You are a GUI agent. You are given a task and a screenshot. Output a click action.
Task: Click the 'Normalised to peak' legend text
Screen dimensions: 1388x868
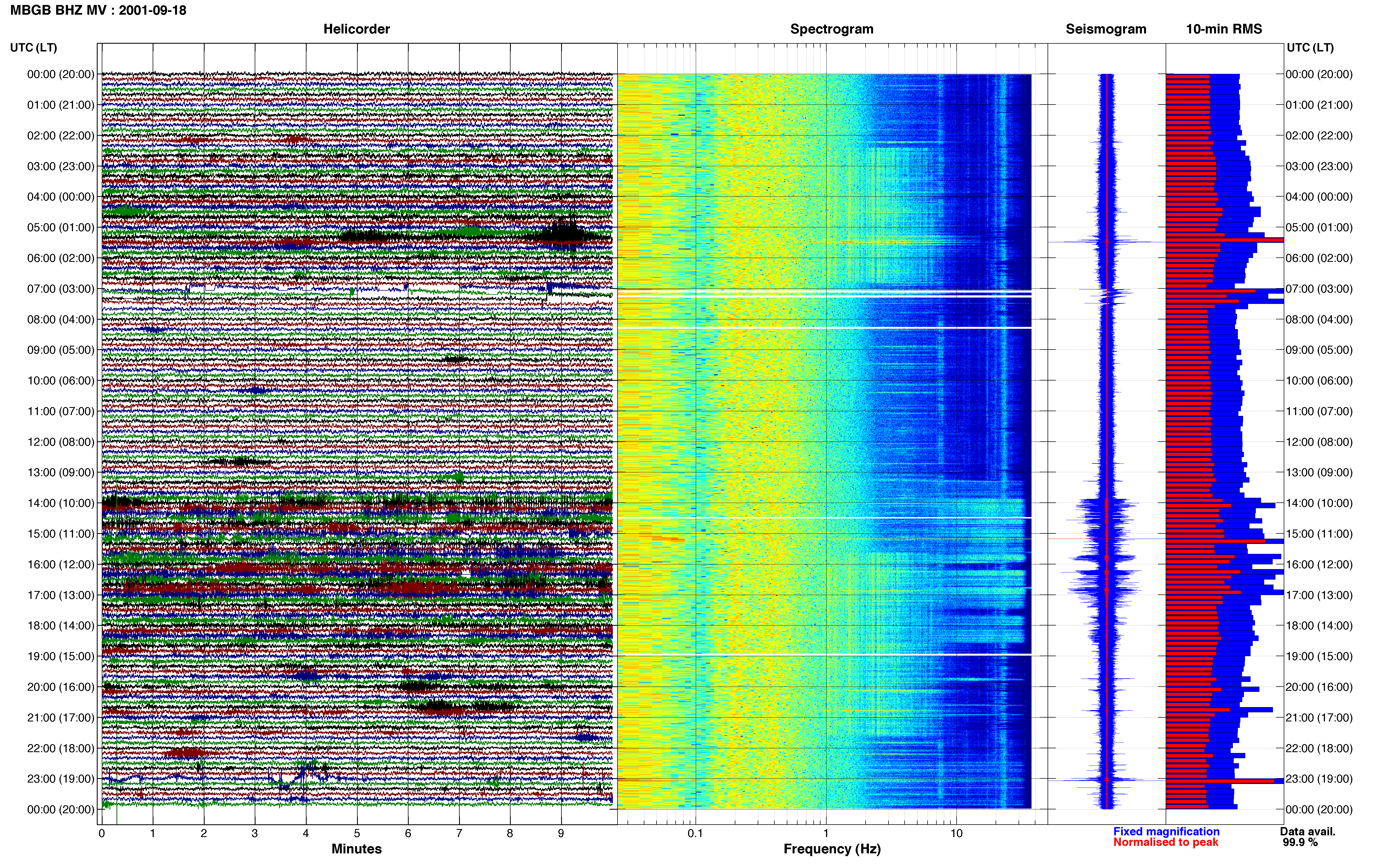(x=1166, y=842)
